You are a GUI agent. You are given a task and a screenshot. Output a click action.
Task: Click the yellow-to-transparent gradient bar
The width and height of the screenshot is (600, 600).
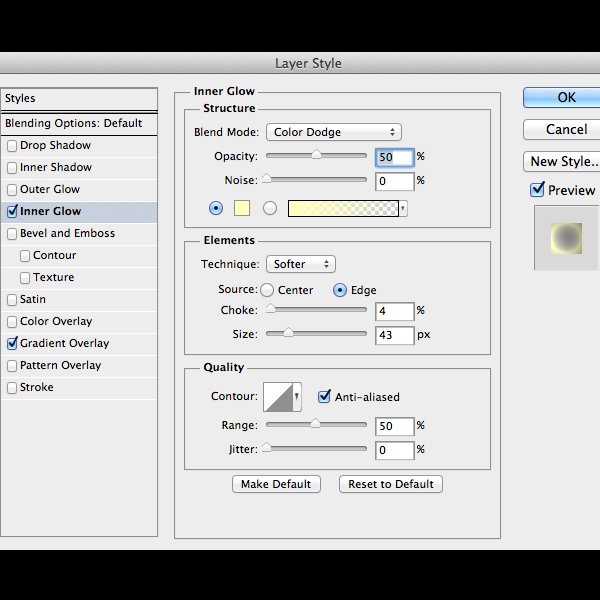[x=343, y=209]
